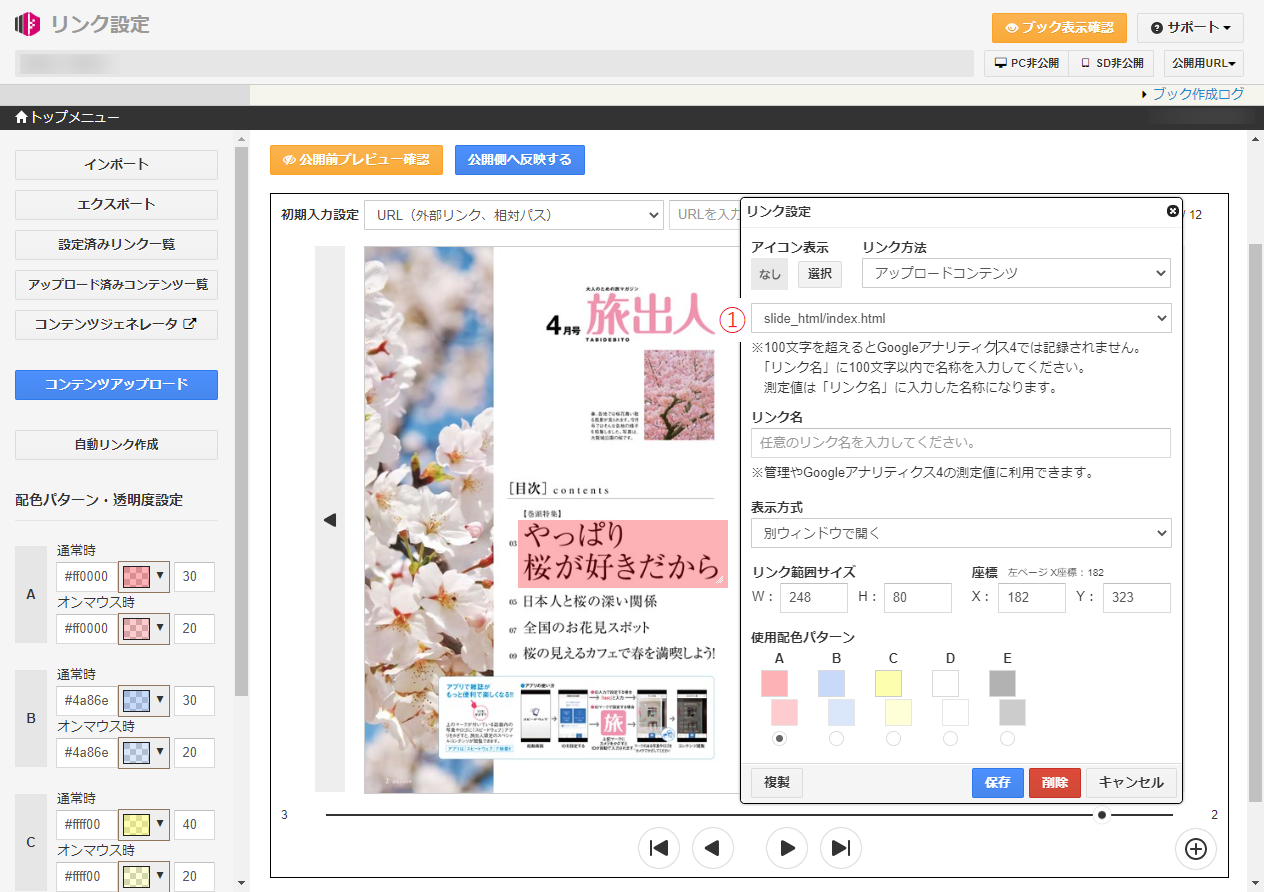Open Content Generator external link
Screen dimensions: 1264x892
(116, 324)
